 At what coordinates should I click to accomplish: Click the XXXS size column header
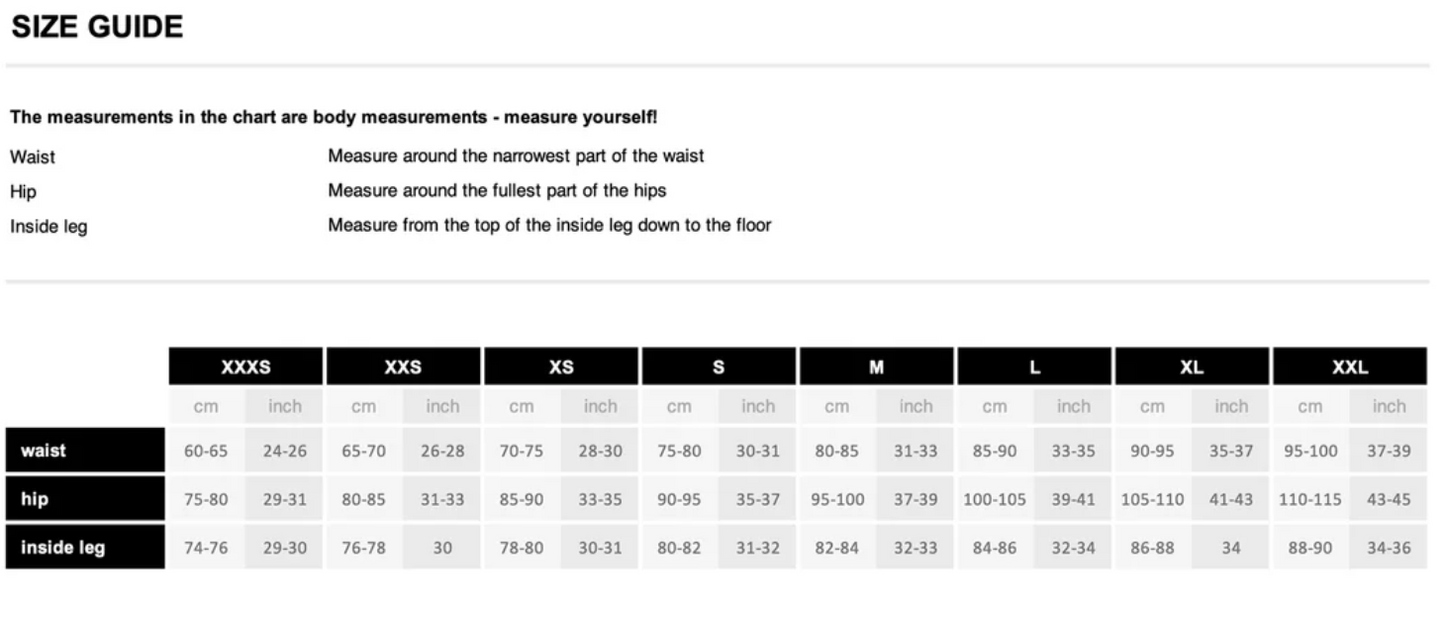[x=245, y=367]
